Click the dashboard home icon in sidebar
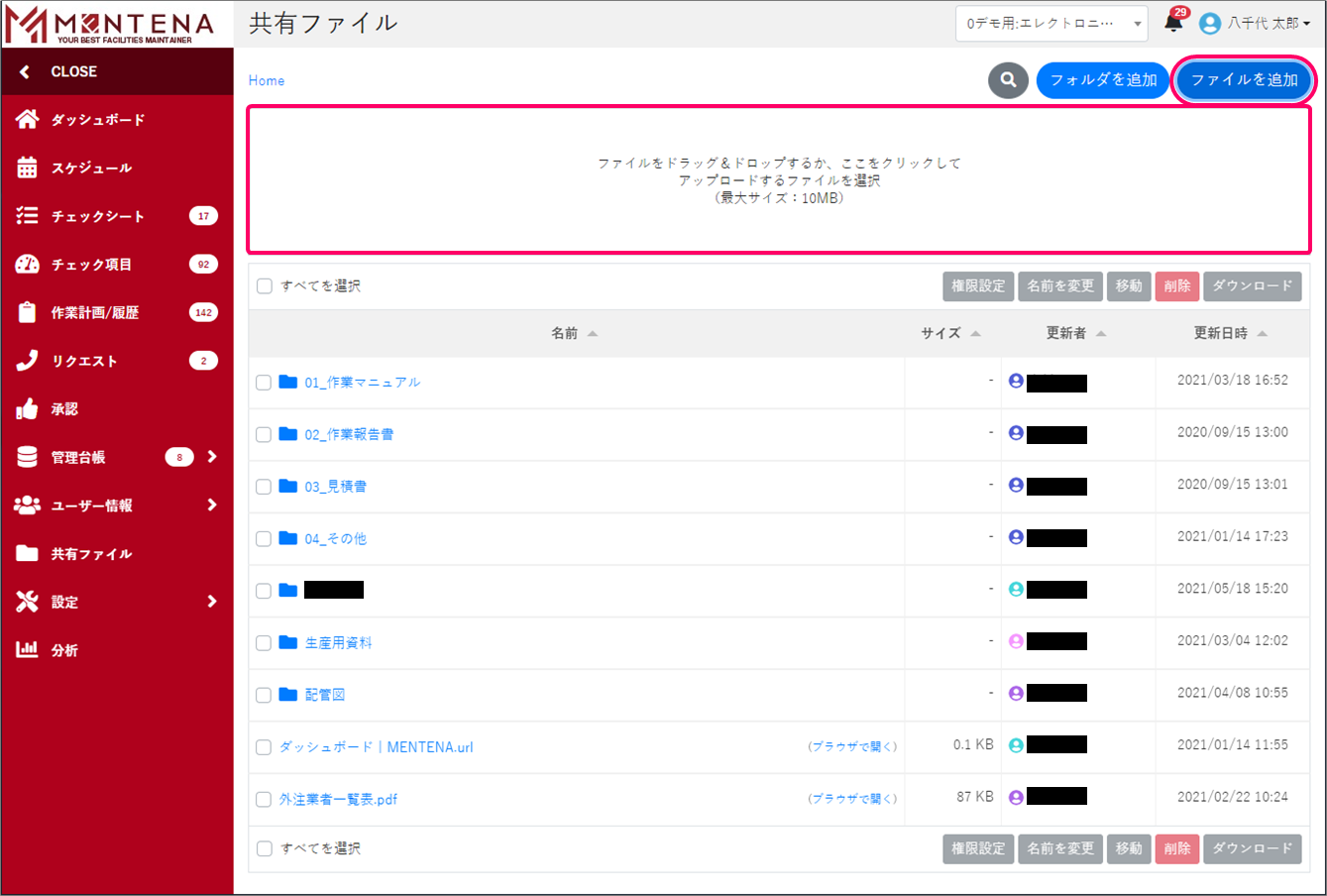 tap(28, 120)
